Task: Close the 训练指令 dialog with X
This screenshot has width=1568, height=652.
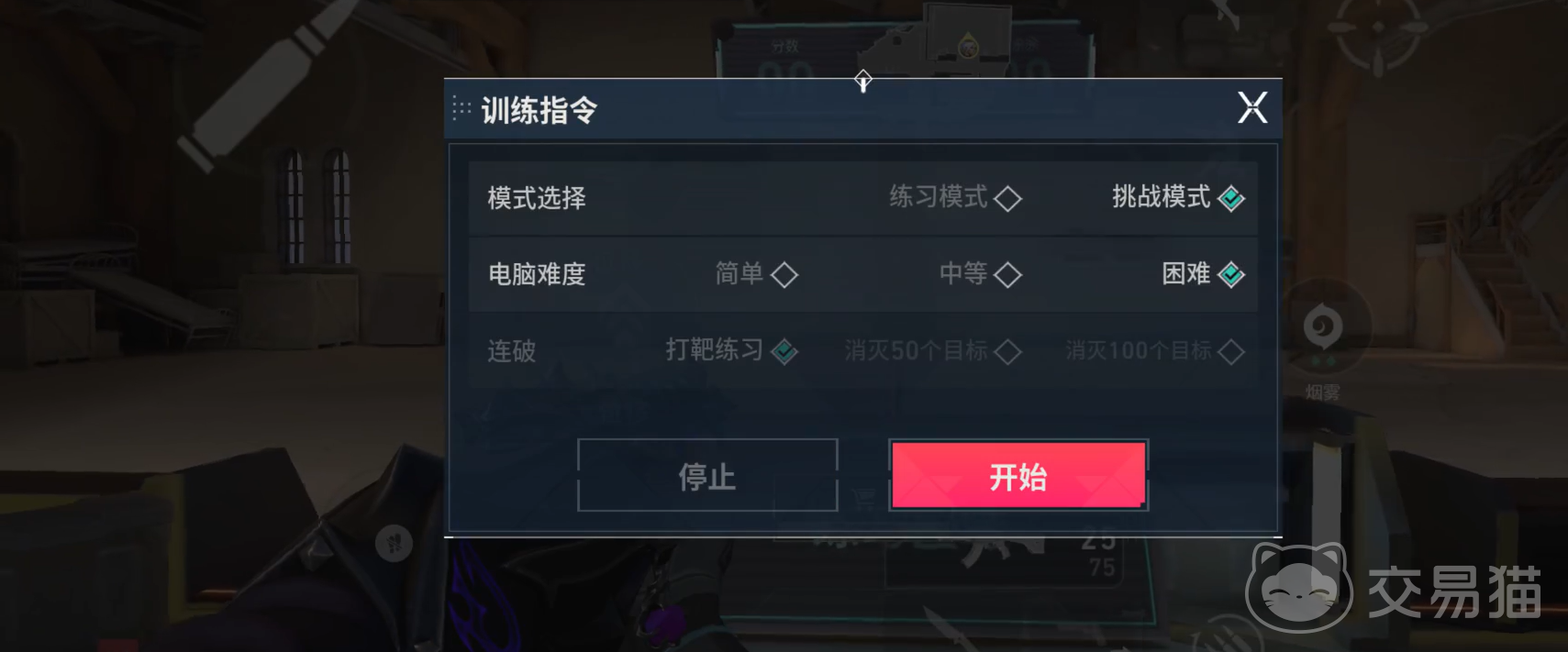Action: pos(1252,108)
